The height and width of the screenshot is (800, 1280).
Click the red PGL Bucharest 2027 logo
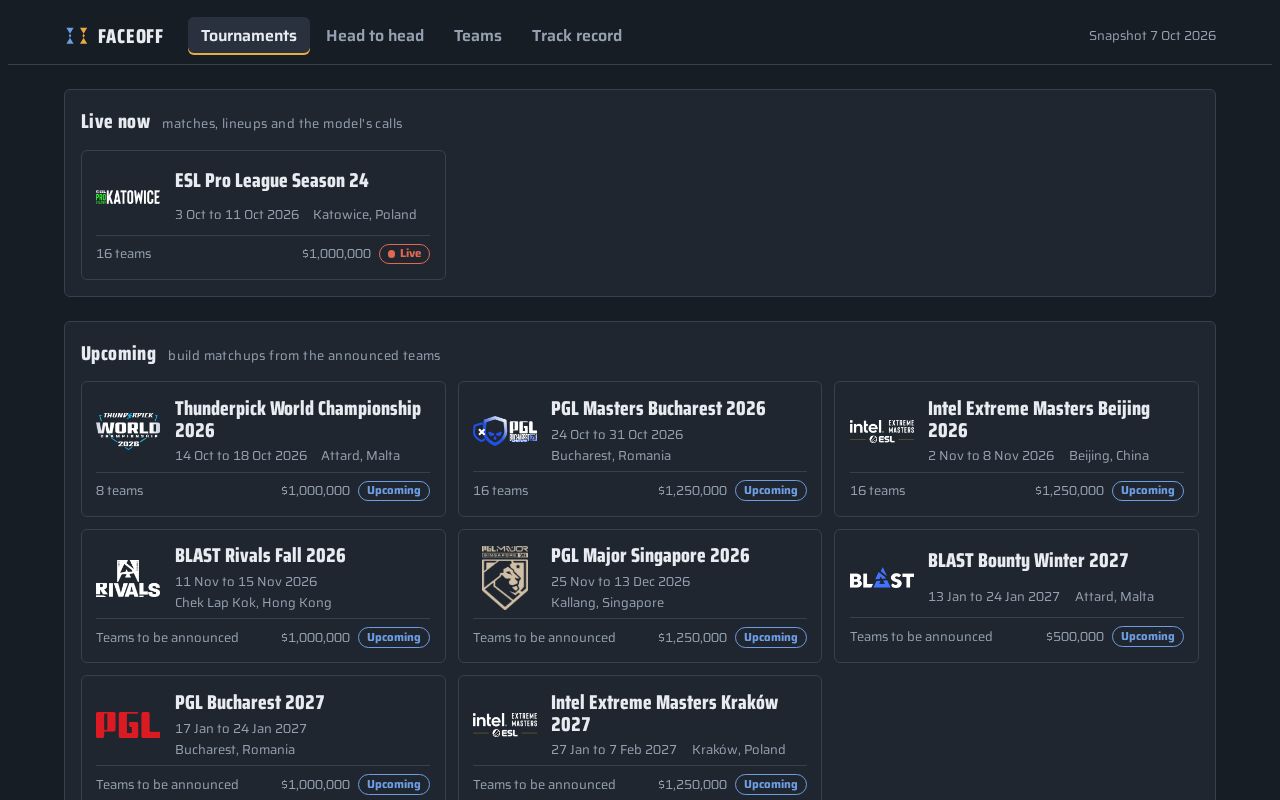[128, 725]
